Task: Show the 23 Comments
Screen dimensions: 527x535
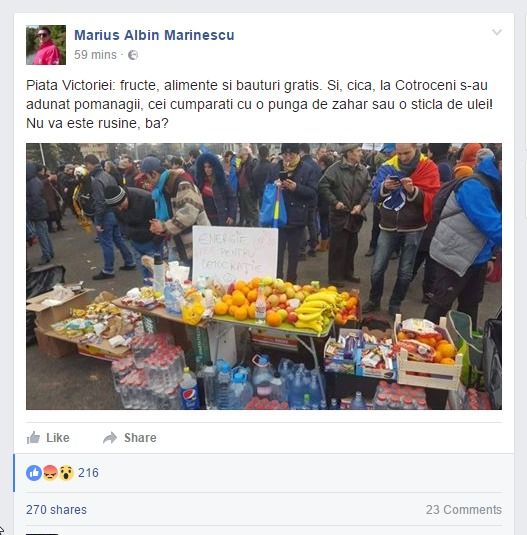Action: pyautogui.click(x=464, y=510)
